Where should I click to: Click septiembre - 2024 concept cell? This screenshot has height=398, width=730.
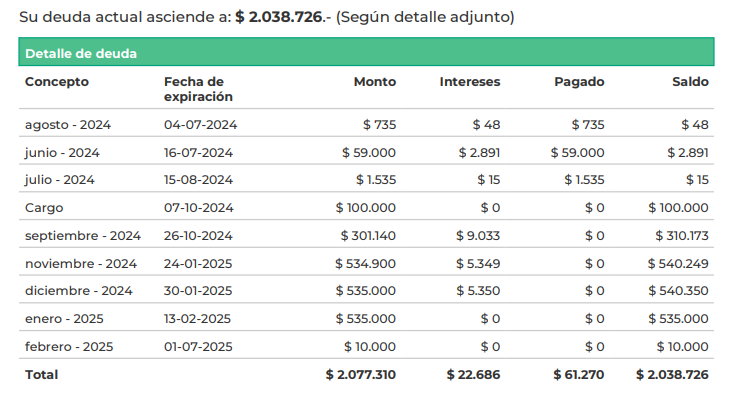83,236
